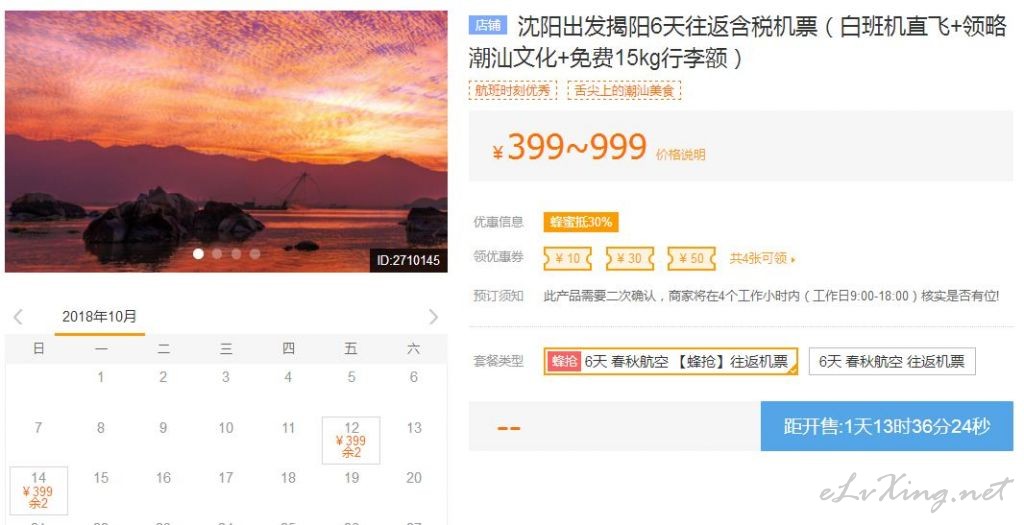Open the sunset product photo
Screen dimensions: 1024x525
[x=226, y=141]
